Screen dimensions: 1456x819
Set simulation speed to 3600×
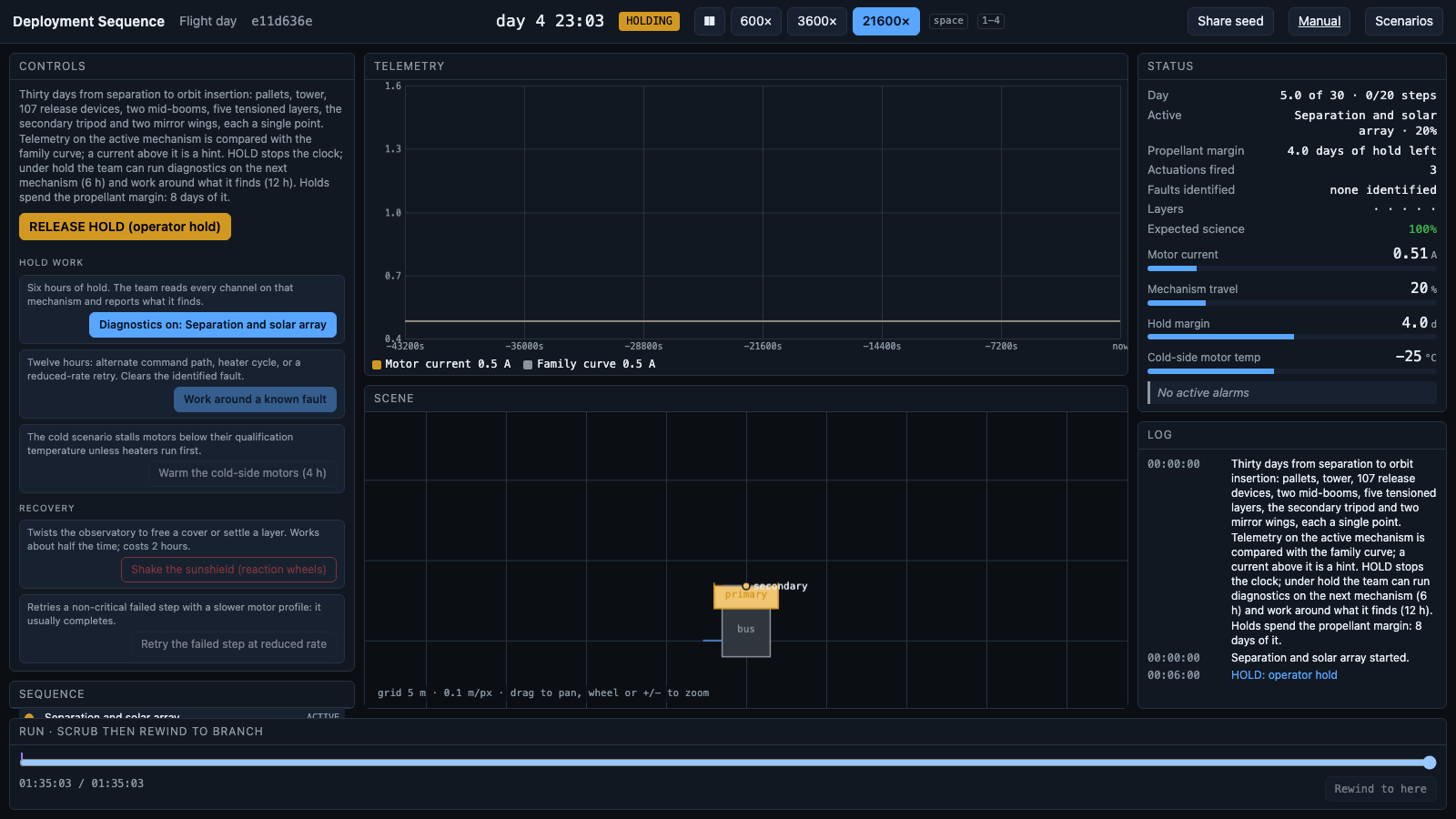(x=817, y=21)
